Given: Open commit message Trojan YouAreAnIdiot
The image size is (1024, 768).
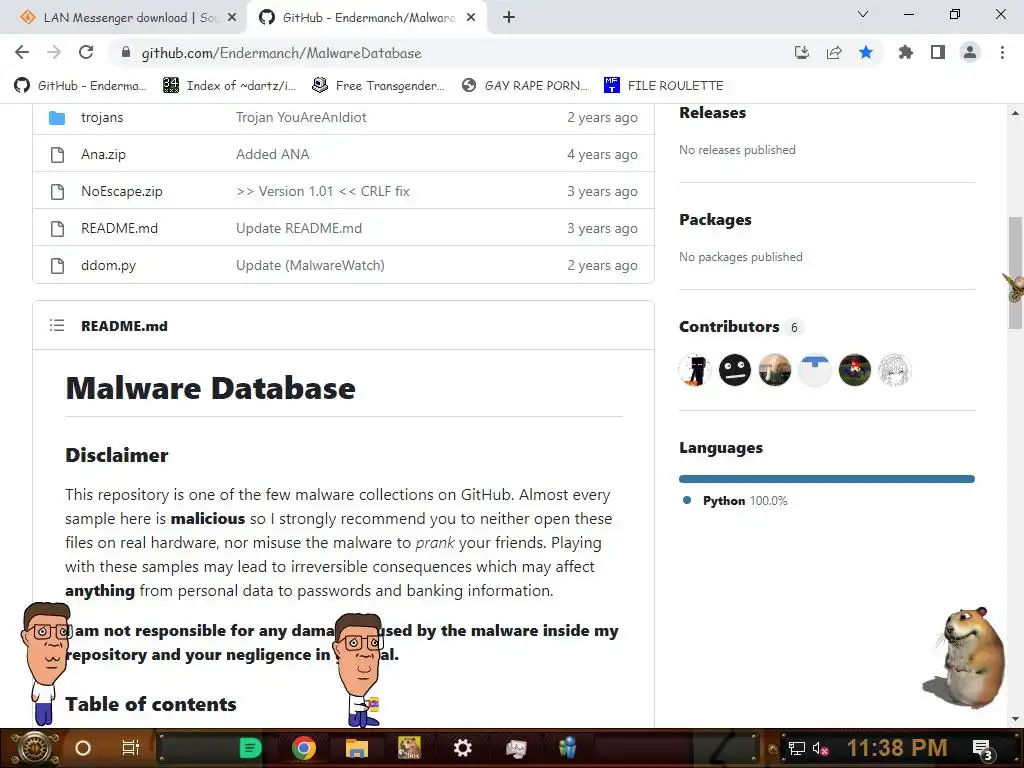Looking at the screenshot, I should pyautogui.click(x=301, y=118).
